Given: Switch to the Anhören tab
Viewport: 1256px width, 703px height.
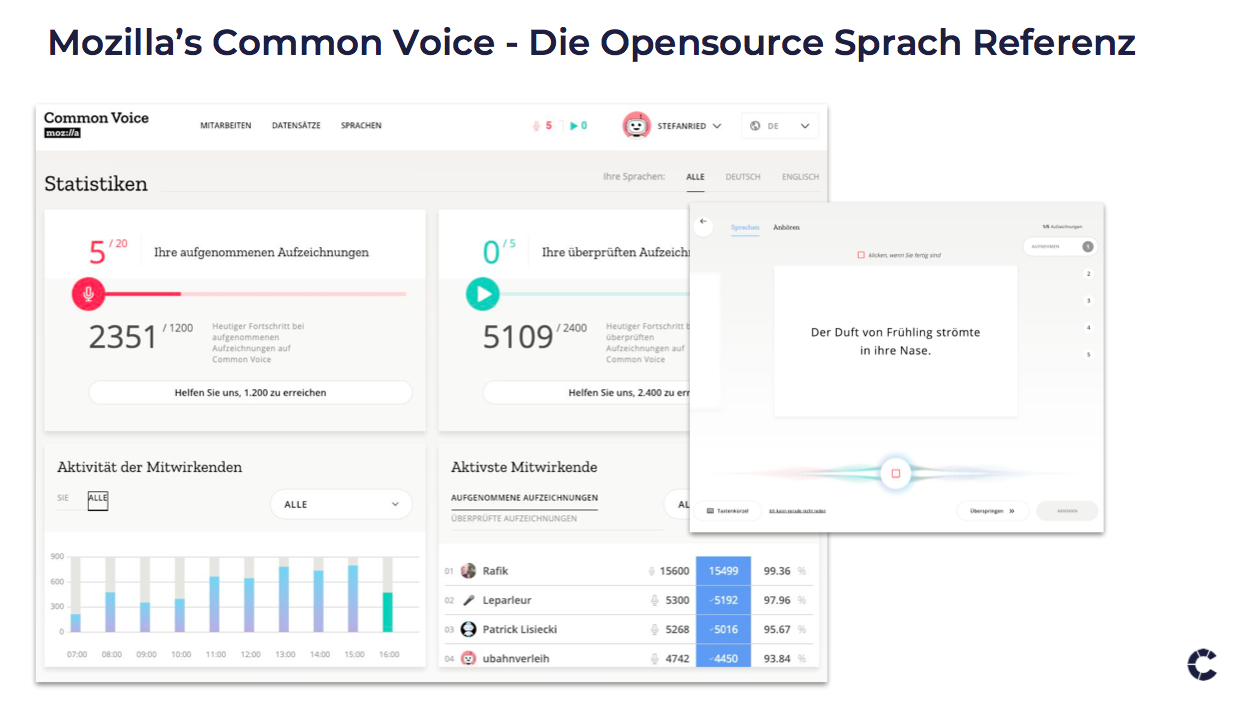Looking at the screenshot, I should click(787, 228).
